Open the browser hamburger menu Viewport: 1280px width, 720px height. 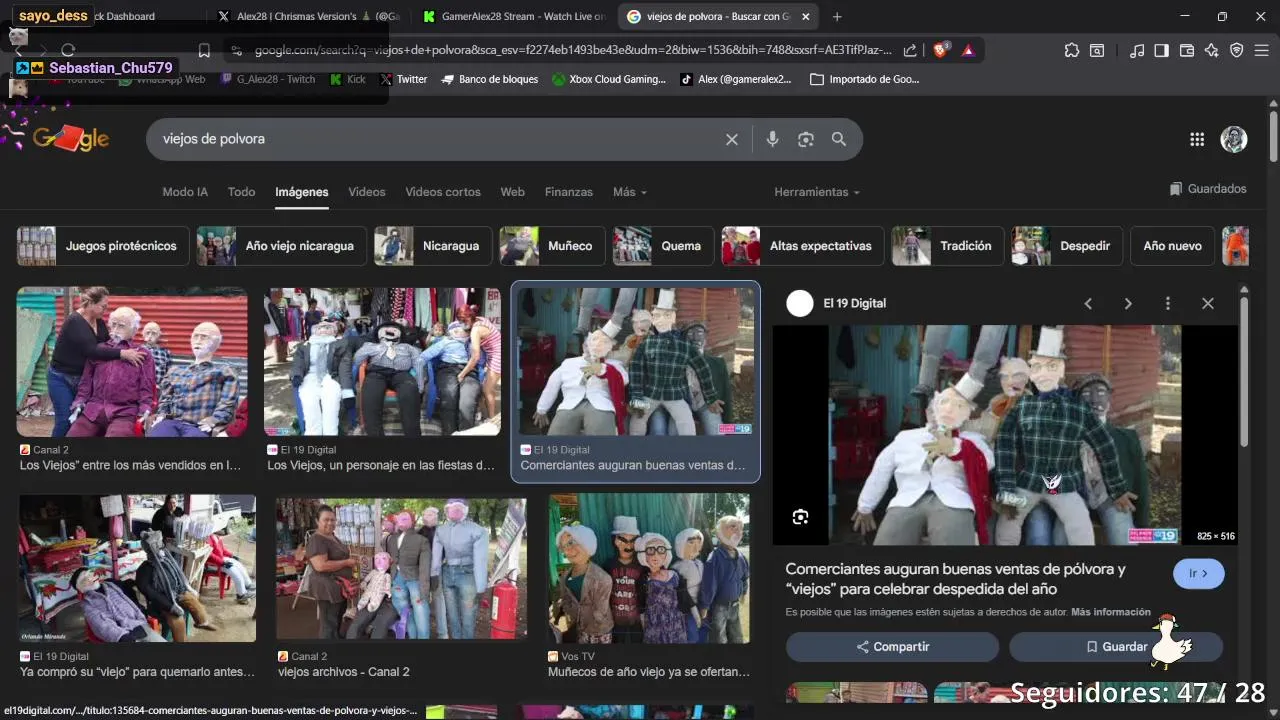pos(1262,50)
